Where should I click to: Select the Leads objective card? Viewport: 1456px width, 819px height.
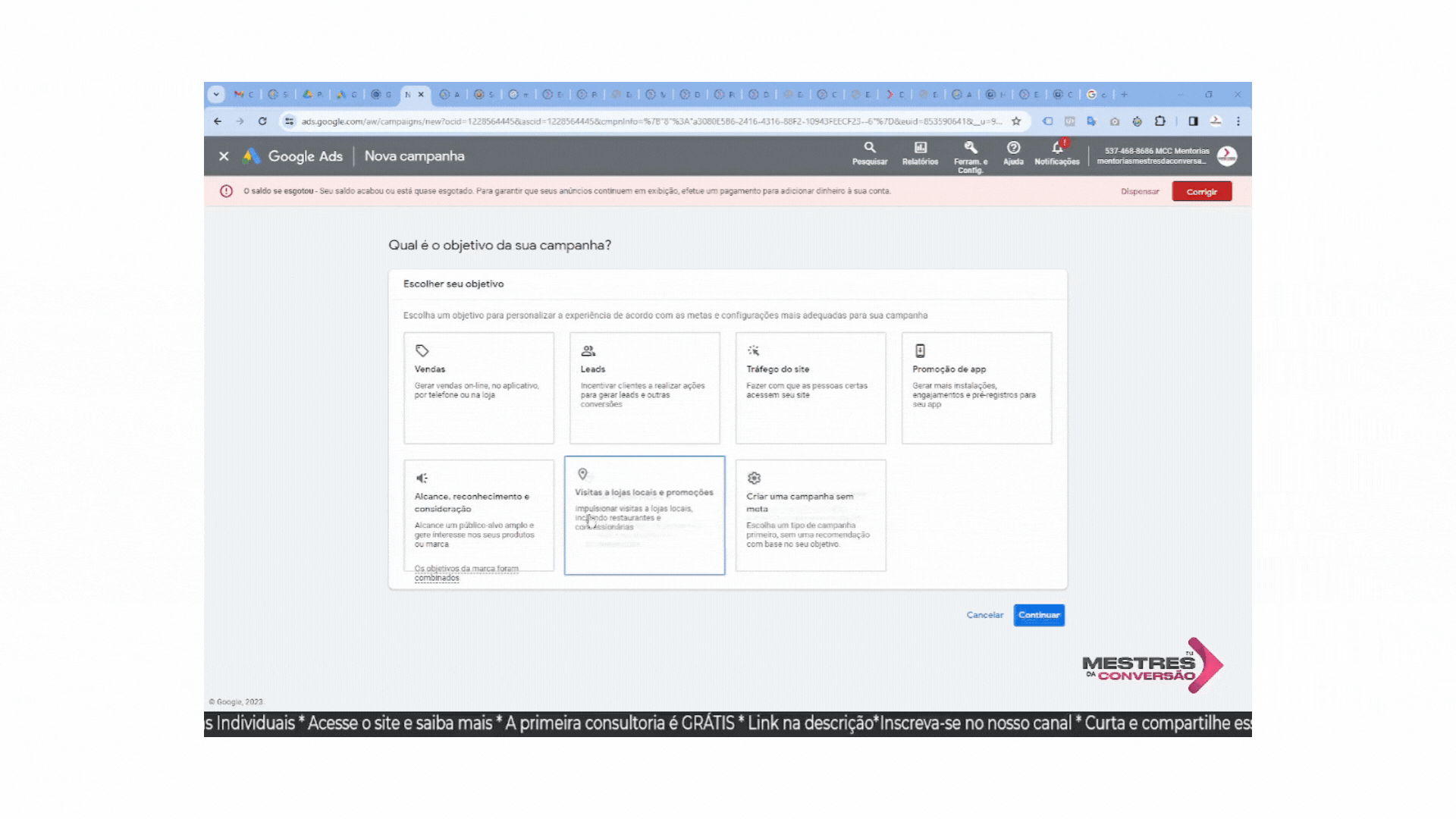(x=645, y=388)
